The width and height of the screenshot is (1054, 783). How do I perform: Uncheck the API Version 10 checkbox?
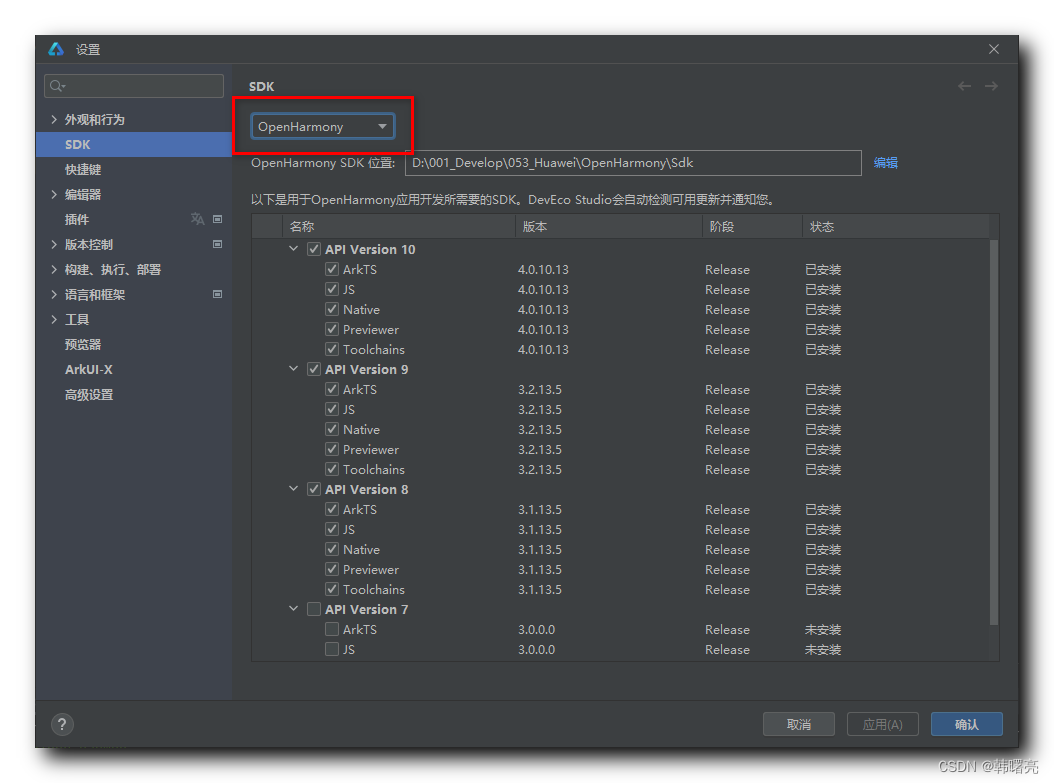314,249
